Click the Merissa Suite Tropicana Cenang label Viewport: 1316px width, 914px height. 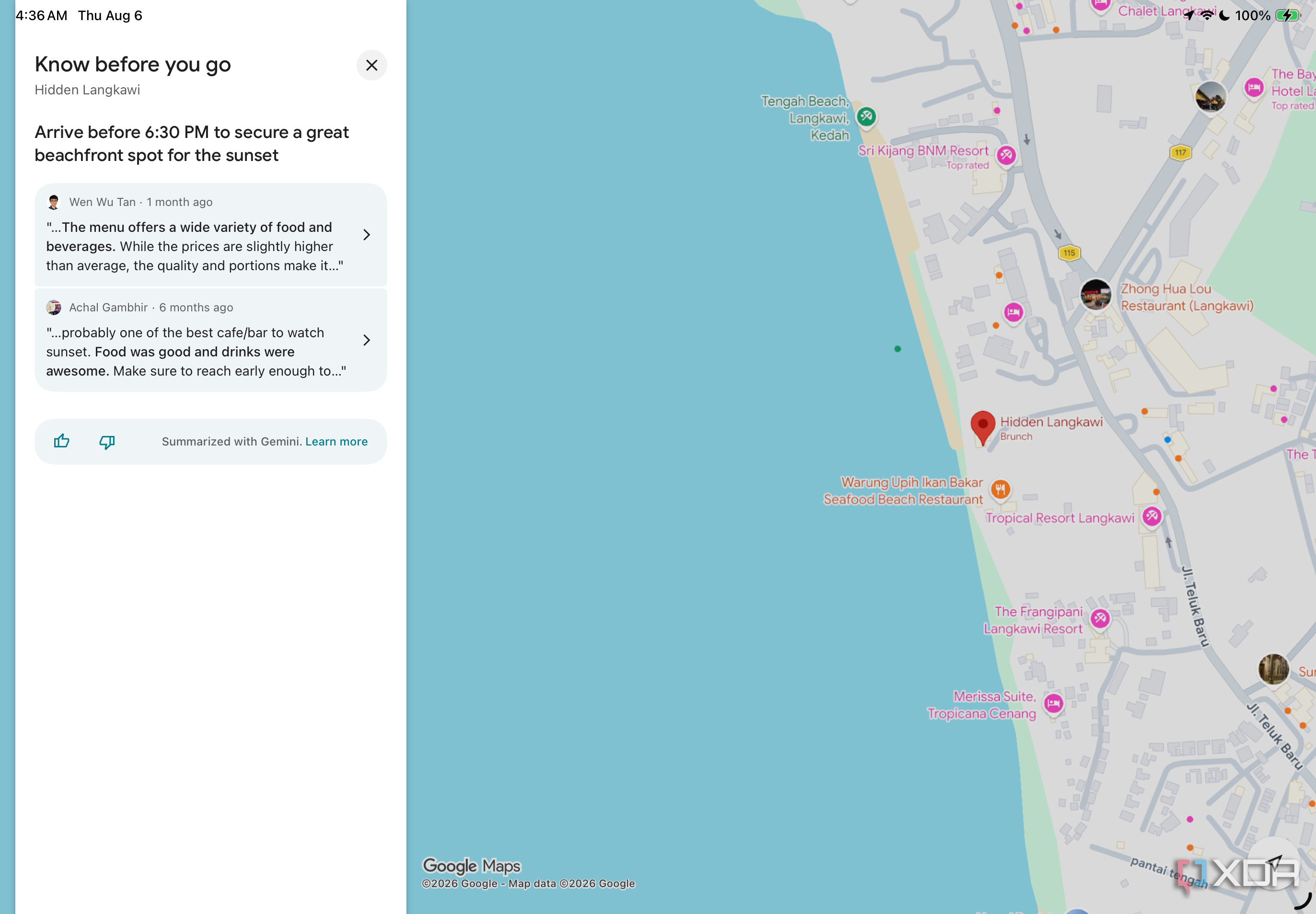(x=982, y=705)
